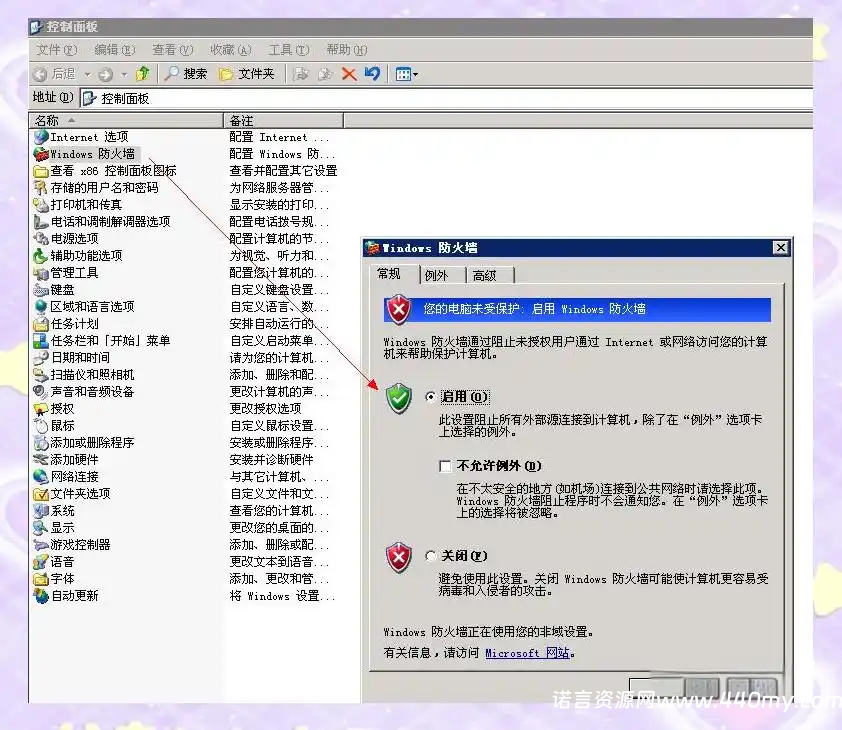Click the red X delete toolbar icon
This screenshot has height=730, width=842.
coord(349,74)
